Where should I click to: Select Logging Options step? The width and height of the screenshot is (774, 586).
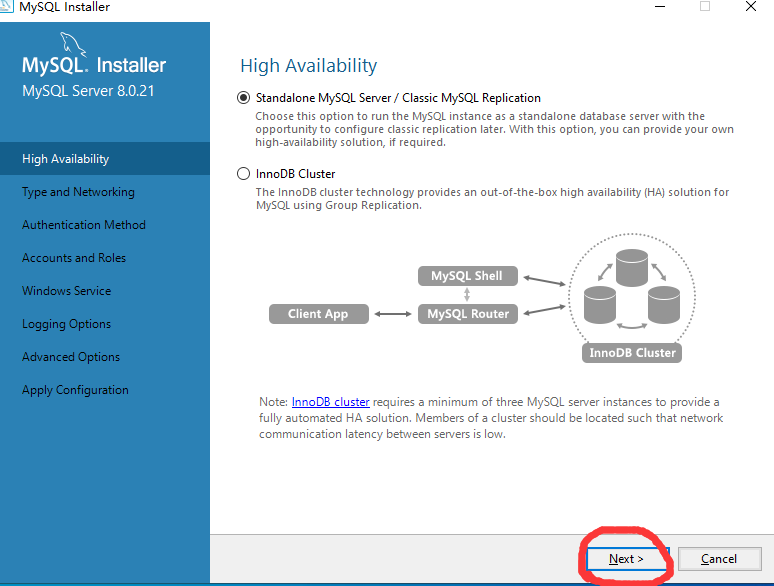click(x=66, y=324)
